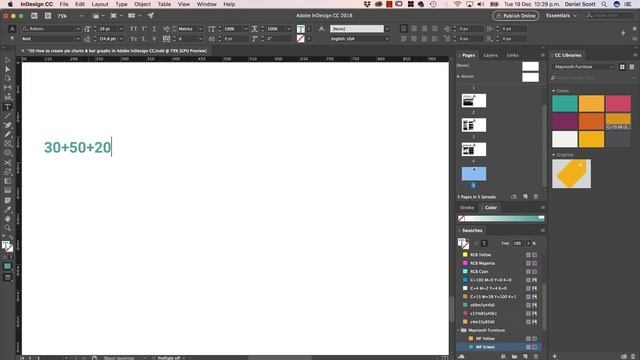Open the Spotlight search icon in menu bar

604,4
